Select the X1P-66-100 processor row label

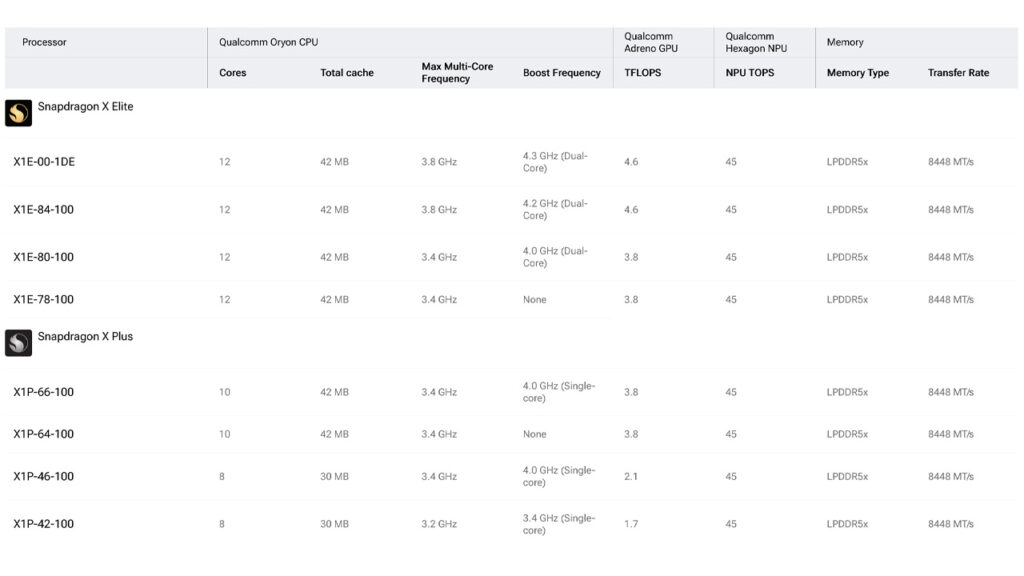(x=44, y=392)
